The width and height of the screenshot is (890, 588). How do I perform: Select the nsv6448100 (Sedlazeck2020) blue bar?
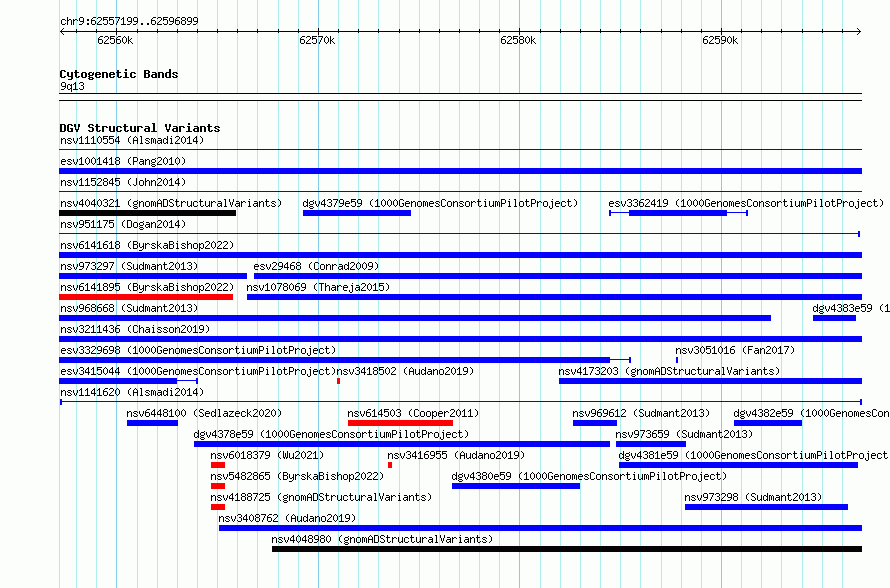152,423
